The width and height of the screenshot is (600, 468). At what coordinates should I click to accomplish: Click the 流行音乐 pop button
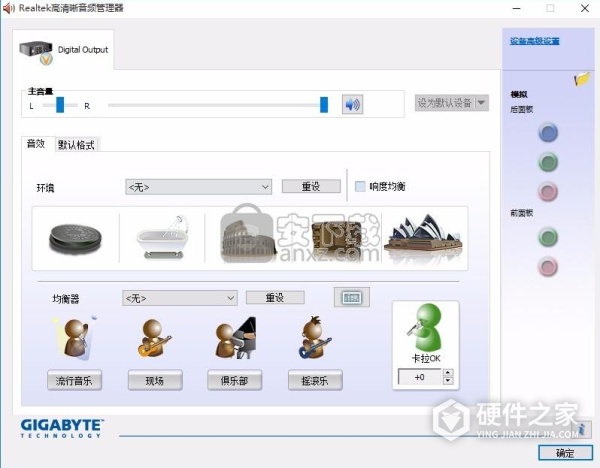(74, 380)
